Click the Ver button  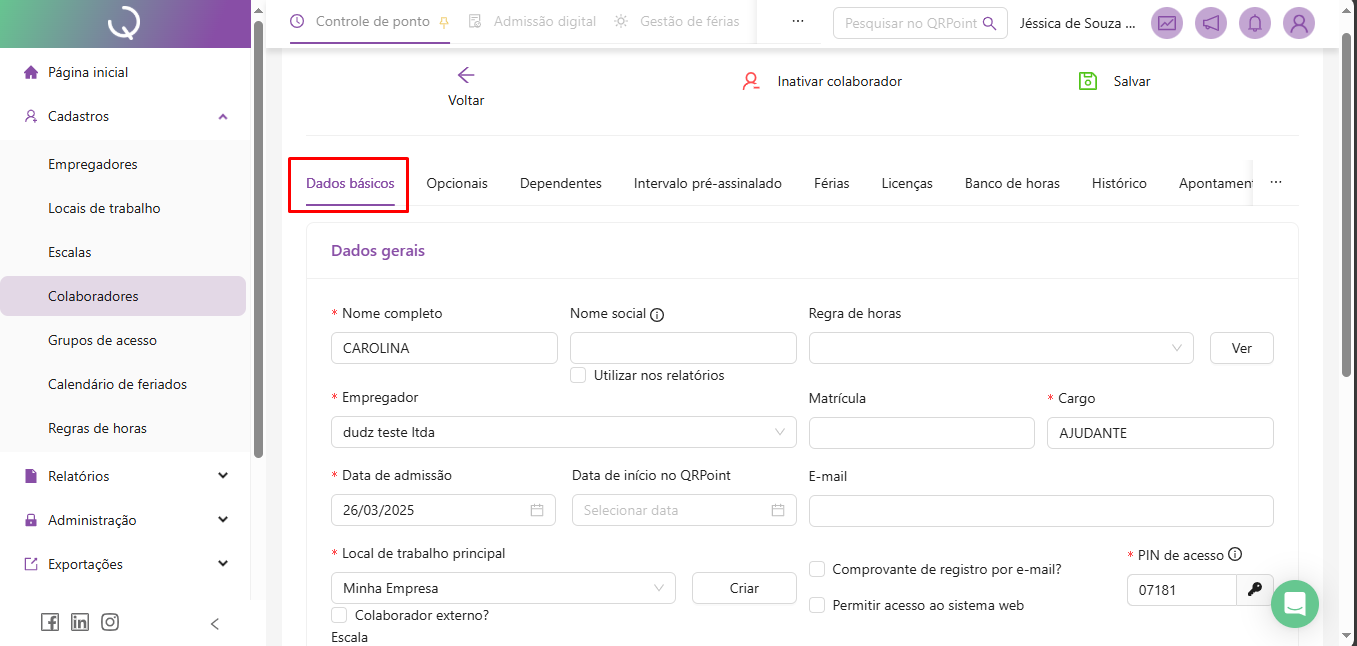[x=1241, y=348]
